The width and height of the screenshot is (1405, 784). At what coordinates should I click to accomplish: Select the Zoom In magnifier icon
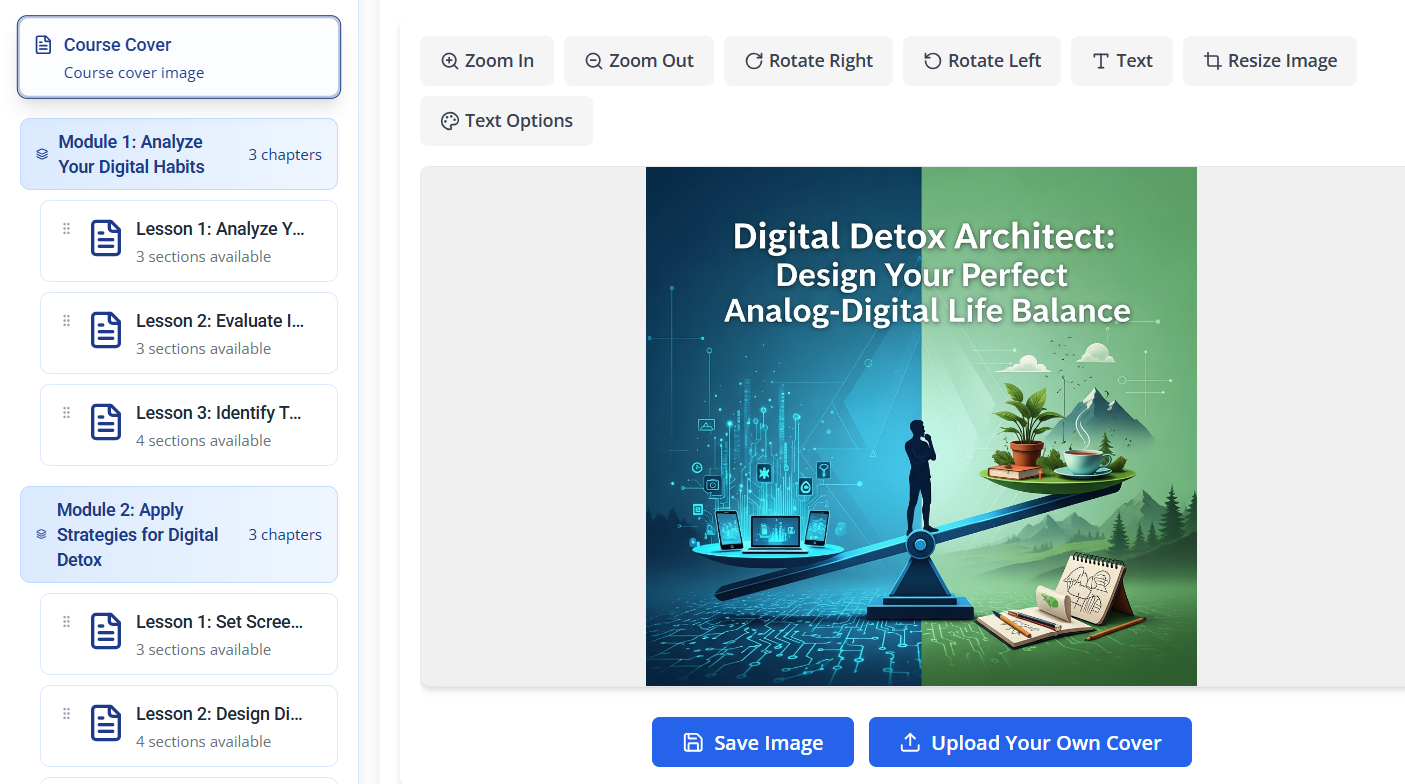[450, 61]
